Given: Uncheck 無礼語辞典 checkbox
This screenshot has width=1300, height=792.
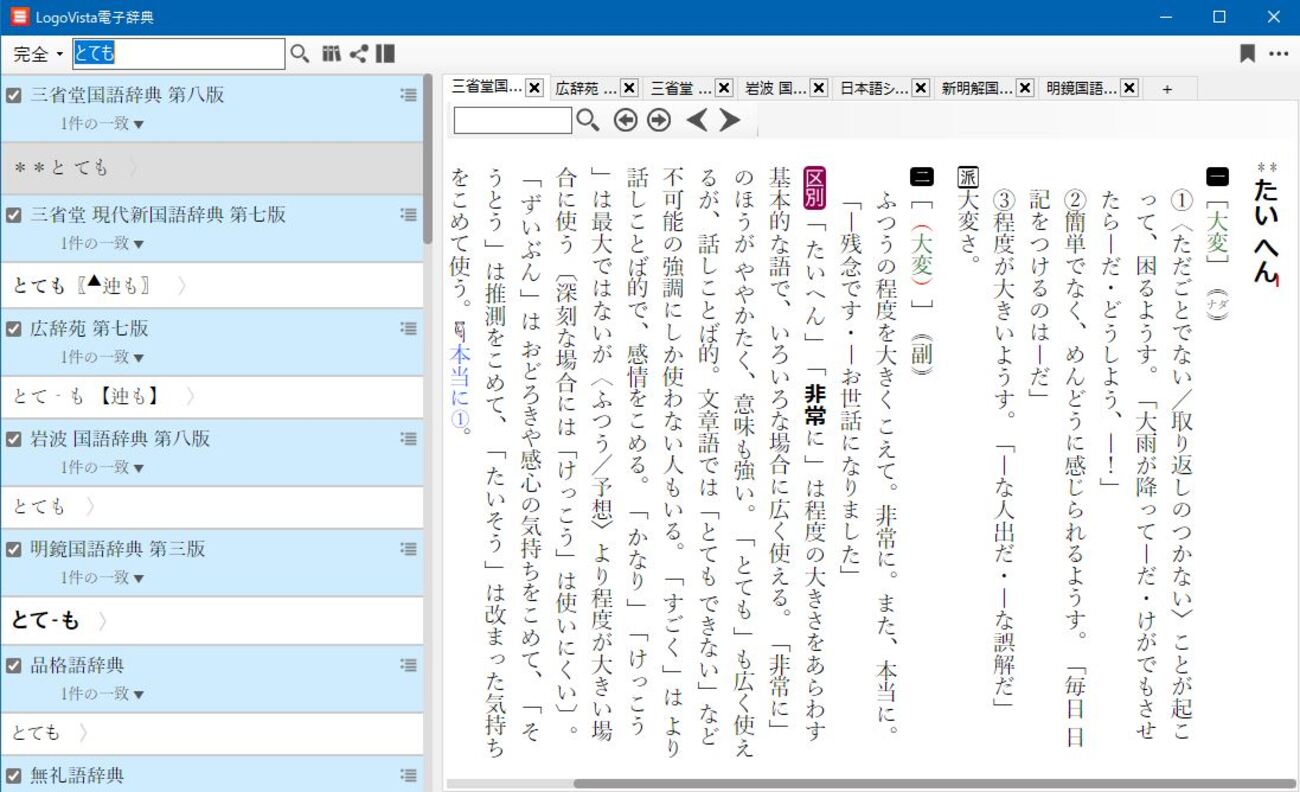Looking at the screenshot, I should tap(14, 775).
